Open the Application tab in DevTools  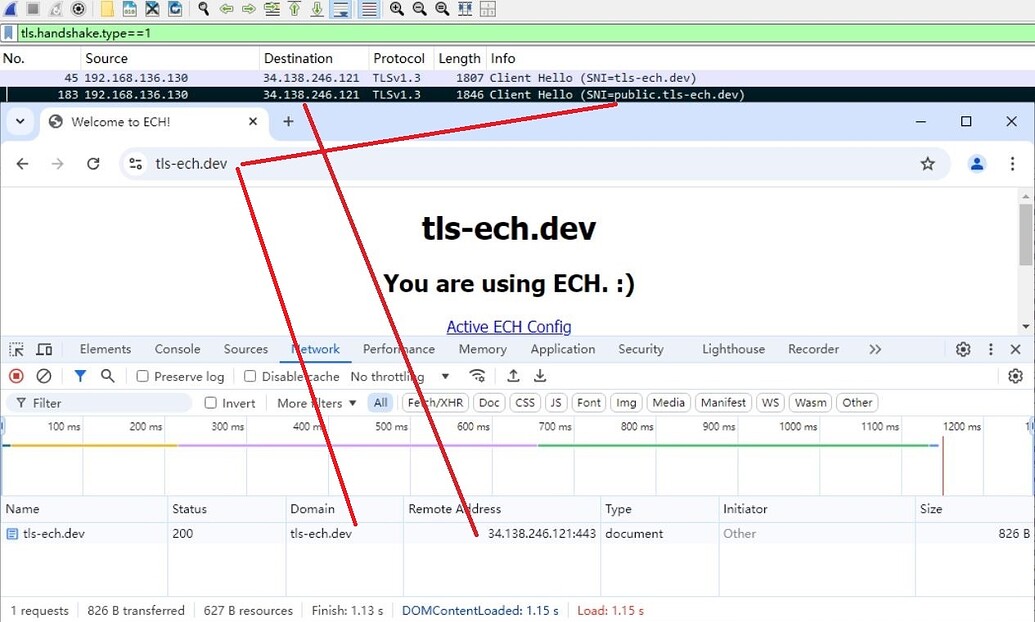[x=562, y=349]
